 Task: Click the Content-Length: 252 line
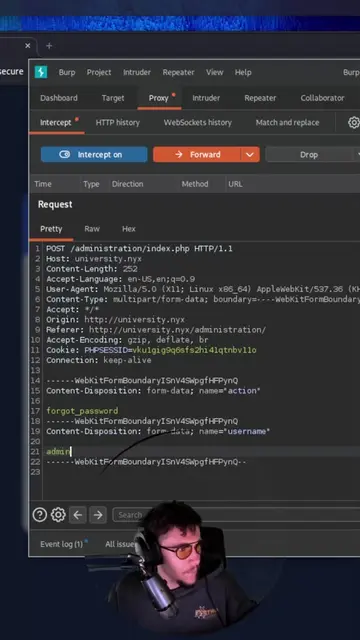point(92,269)
